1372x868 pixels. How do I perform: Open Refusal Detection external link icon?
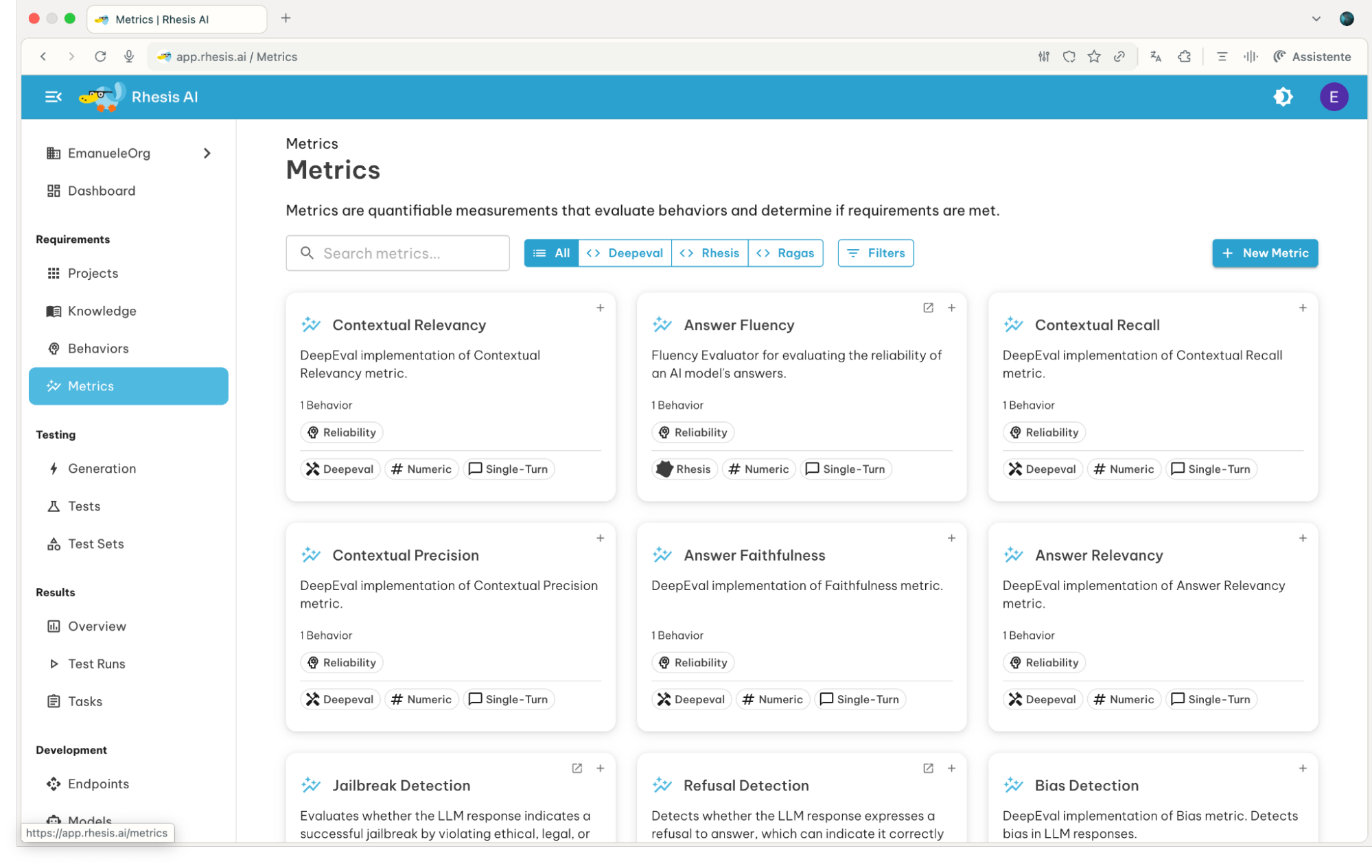(928, 769)
